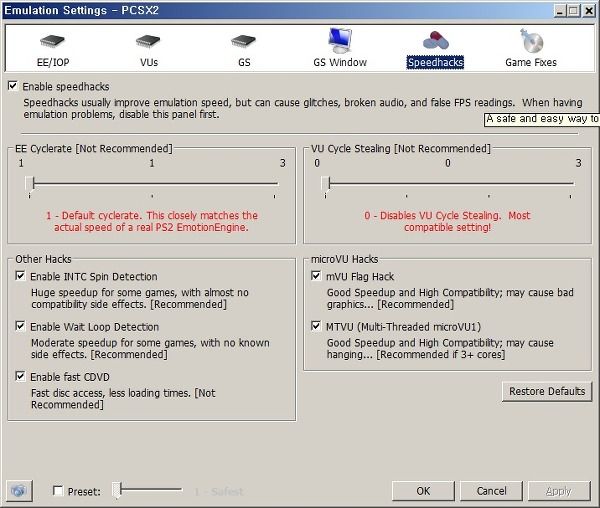Click the microVU Hacks group title

click(344, 259)
